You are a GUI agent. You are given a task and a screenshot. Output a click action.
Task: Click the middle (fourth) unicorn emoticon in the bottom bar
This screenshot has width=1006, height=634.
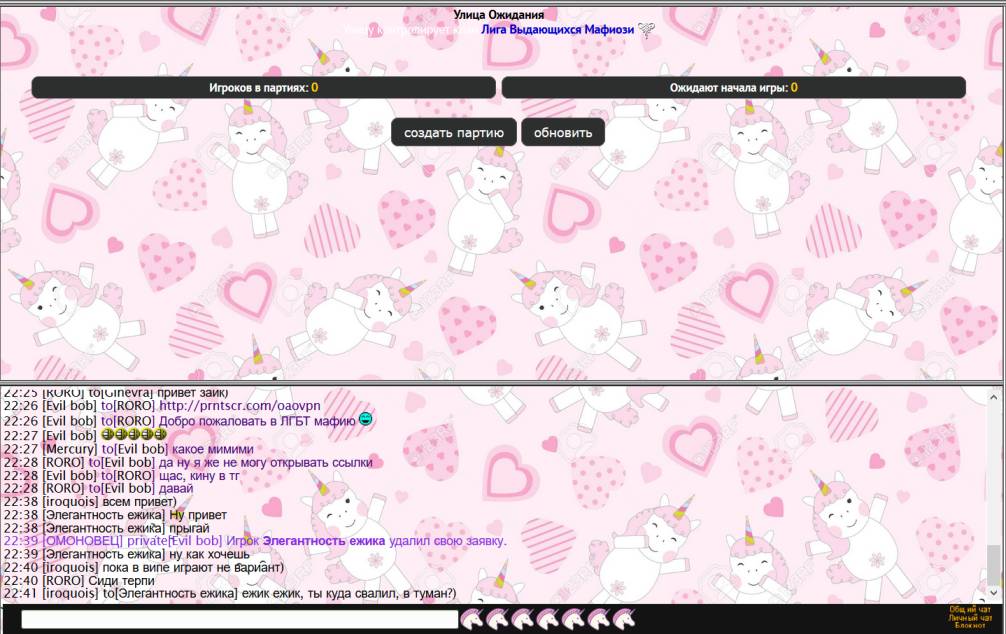click(x=548, y=619)
